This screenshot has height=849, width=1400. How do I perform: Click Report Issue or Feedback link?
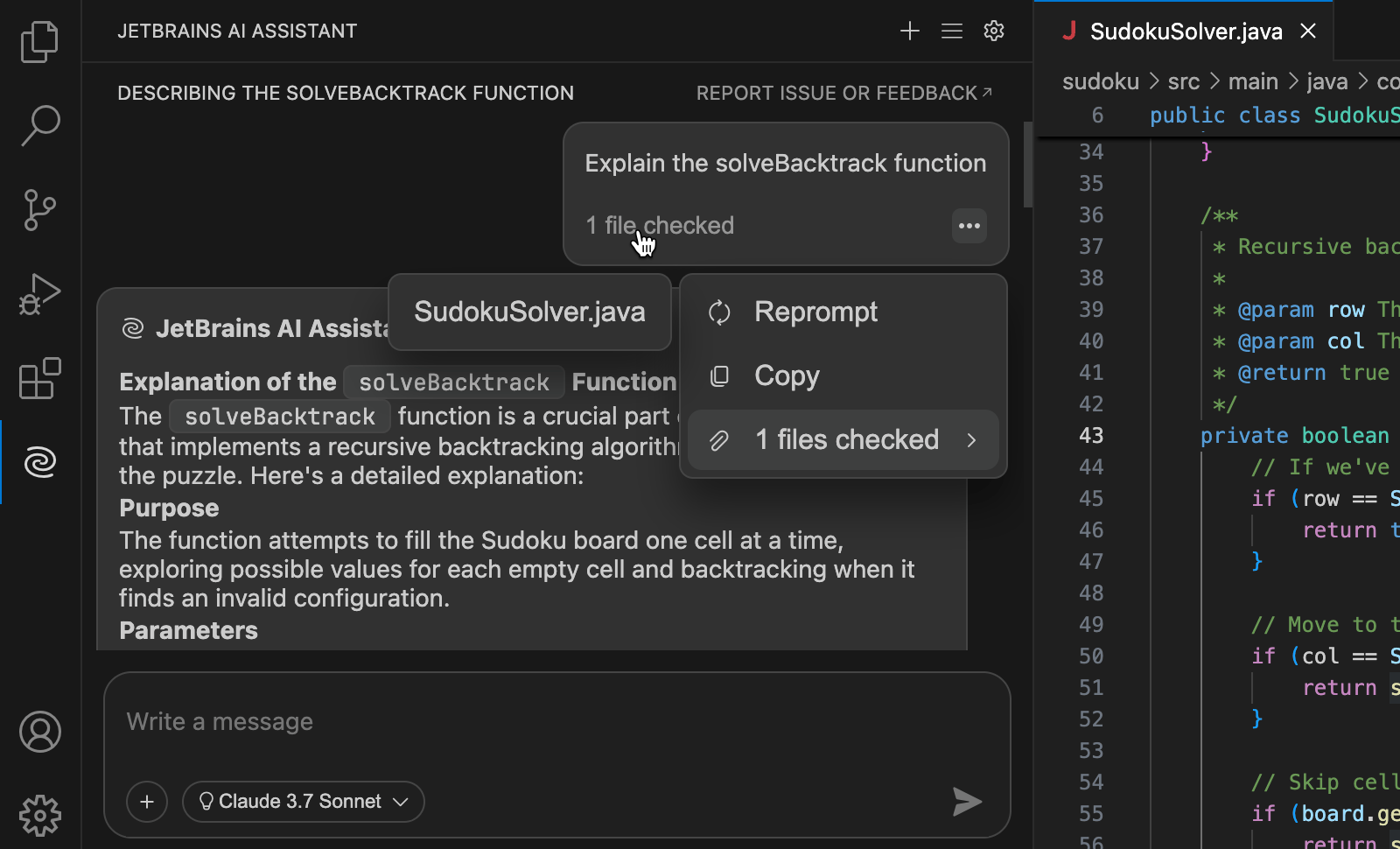click(x=843, y=93)
